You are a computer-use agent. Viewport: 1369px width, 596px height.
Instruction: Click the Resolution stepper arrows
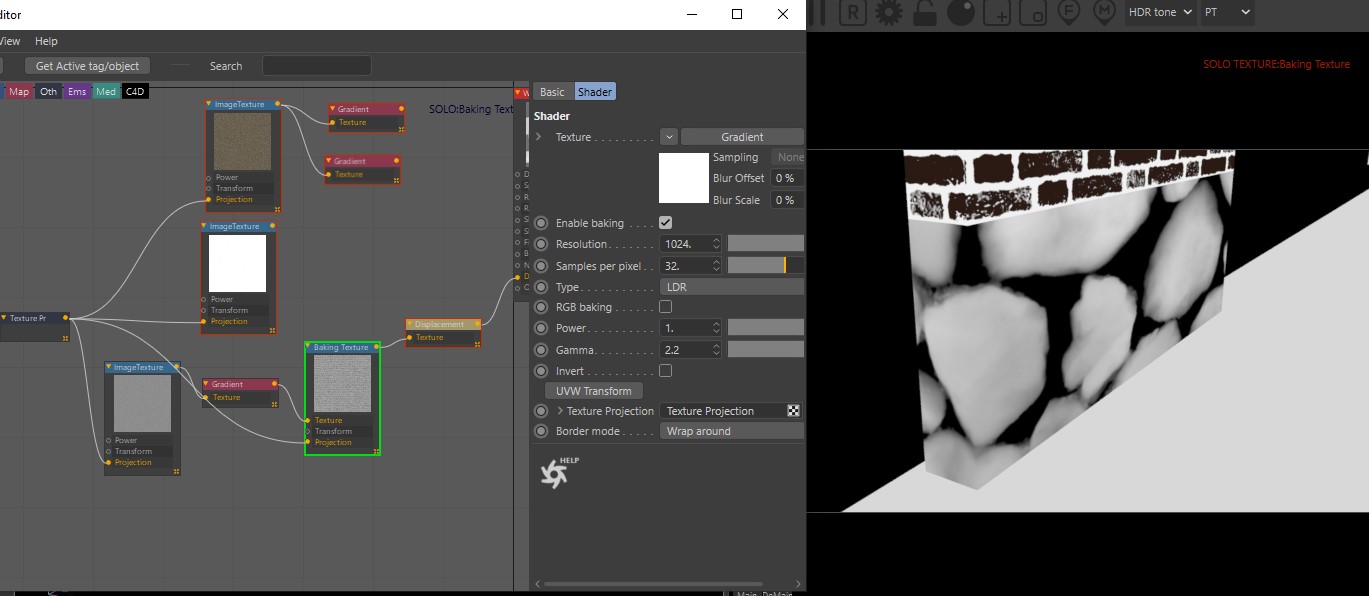(716, 244)
